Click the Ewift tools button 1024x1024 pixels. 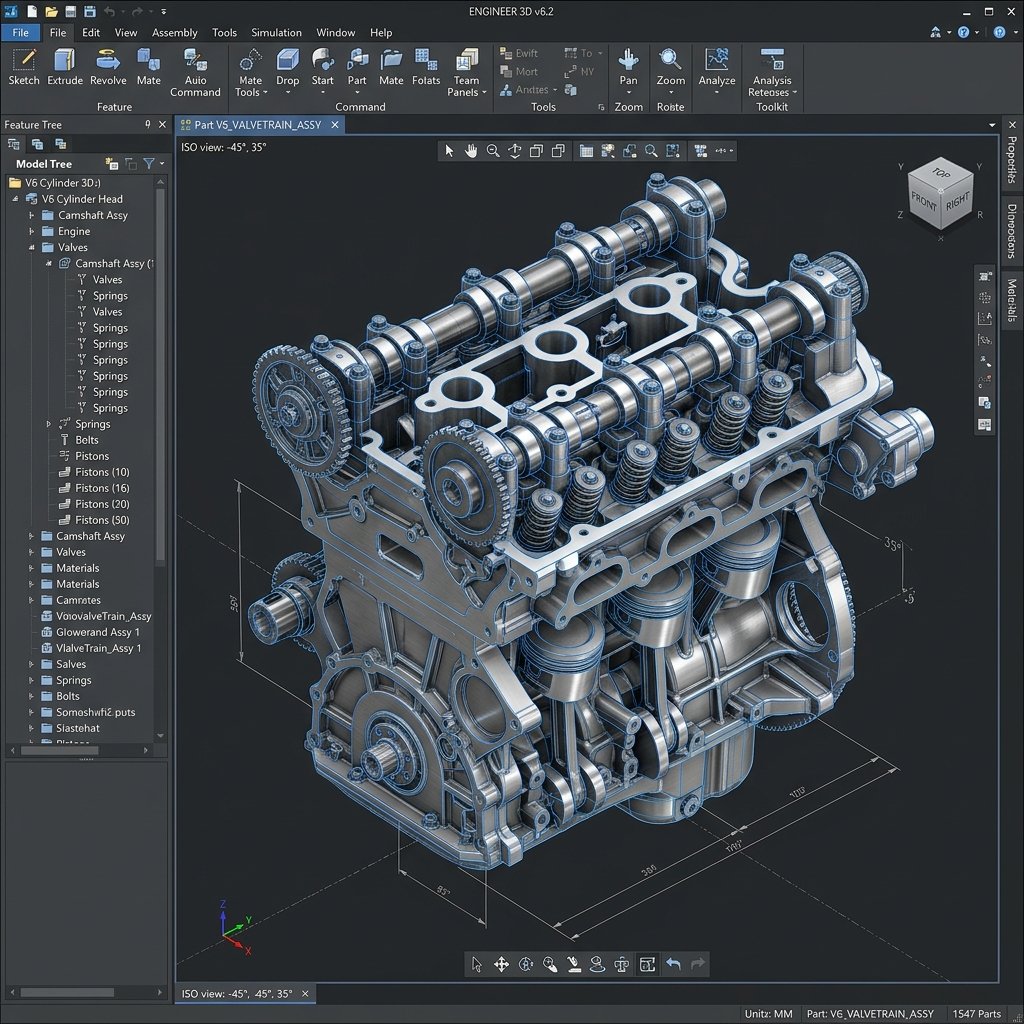click(519, 53)
